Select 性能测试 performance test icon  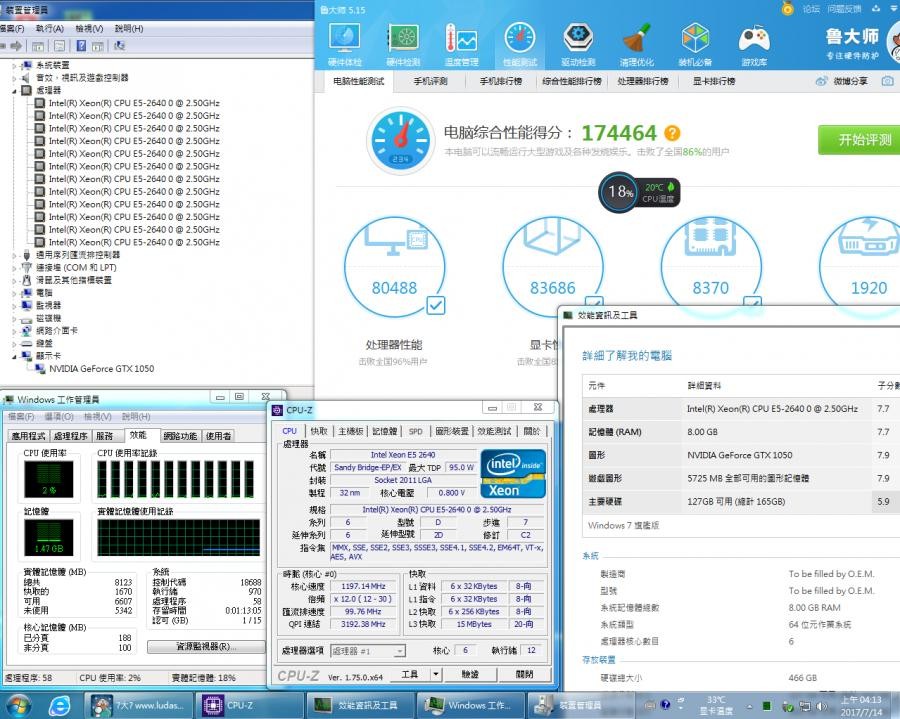pyautogui.click(x=520, y=45)
